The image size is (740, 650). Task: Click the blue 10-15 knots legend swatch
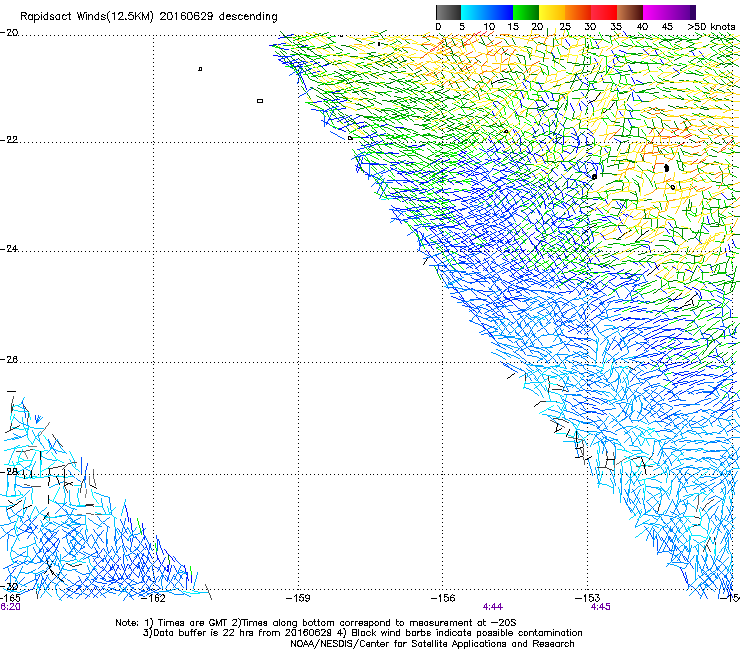500,12
